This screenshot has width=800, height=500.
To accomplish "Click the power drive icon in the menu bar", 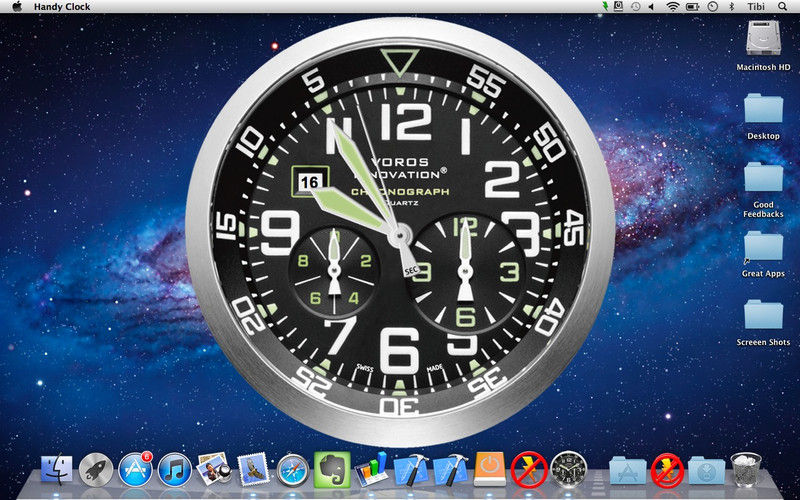I will (618, 6).
